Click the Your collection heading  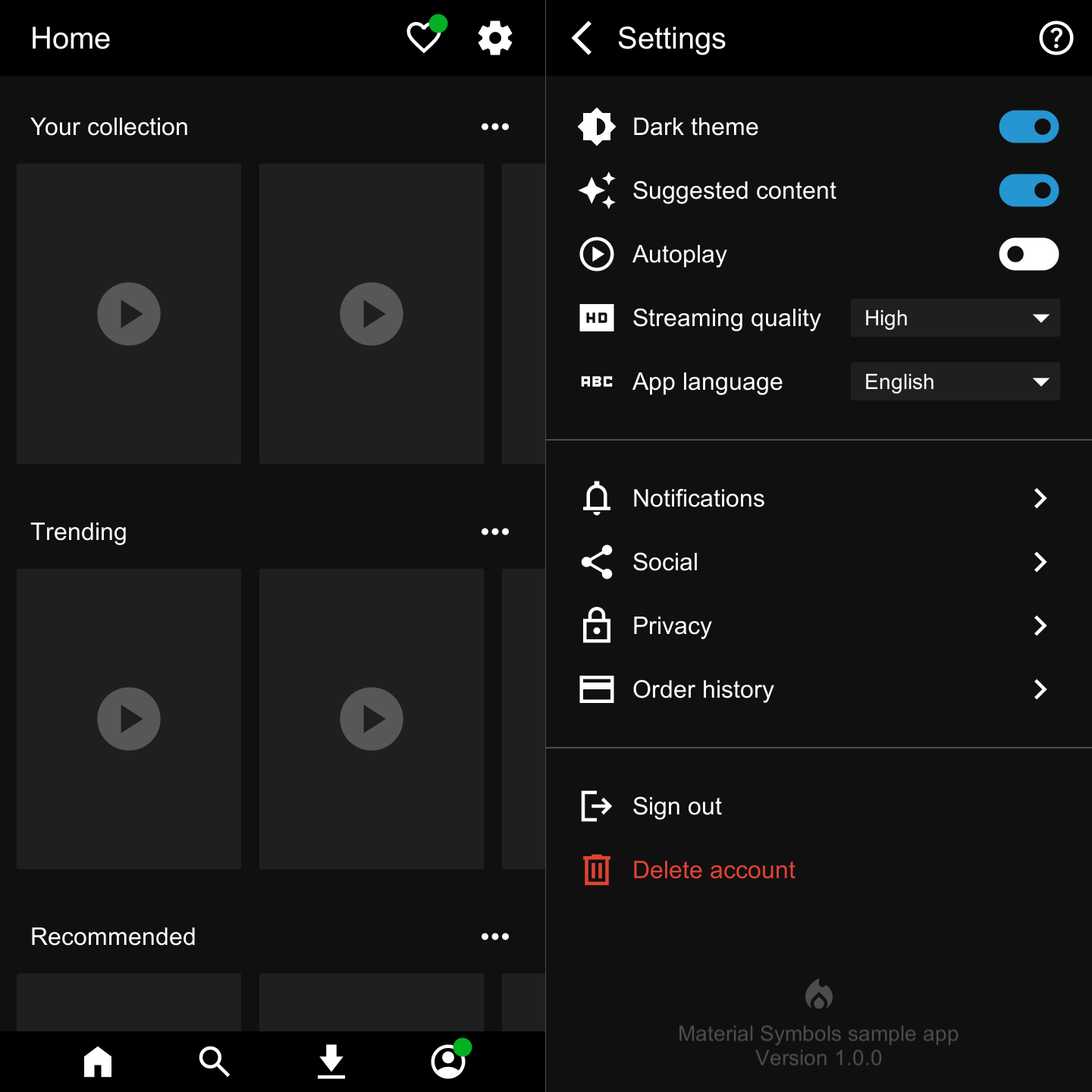tap(109, 127)
